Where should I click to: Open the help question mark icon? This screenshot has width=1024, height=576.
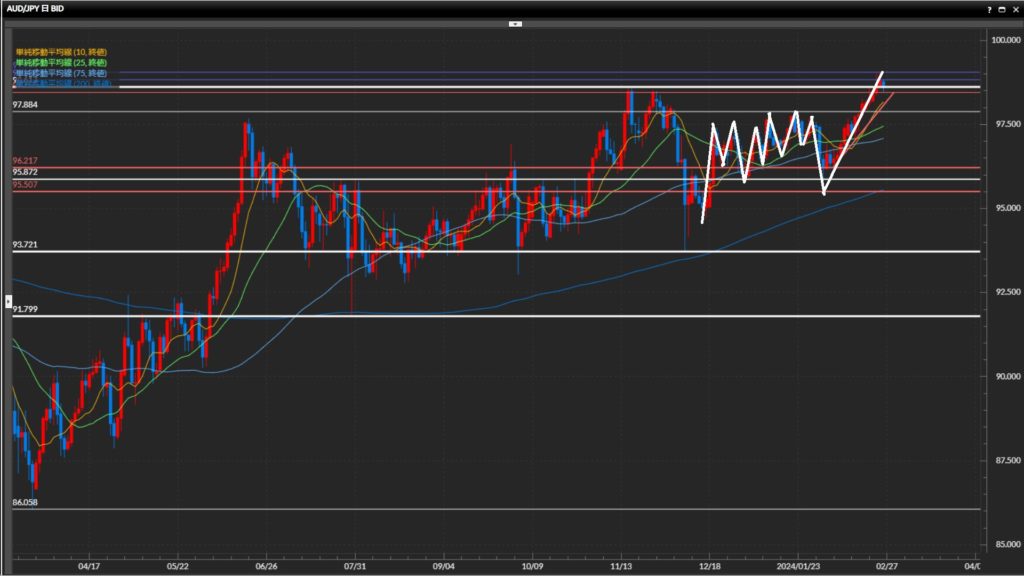tap(989, 8)
